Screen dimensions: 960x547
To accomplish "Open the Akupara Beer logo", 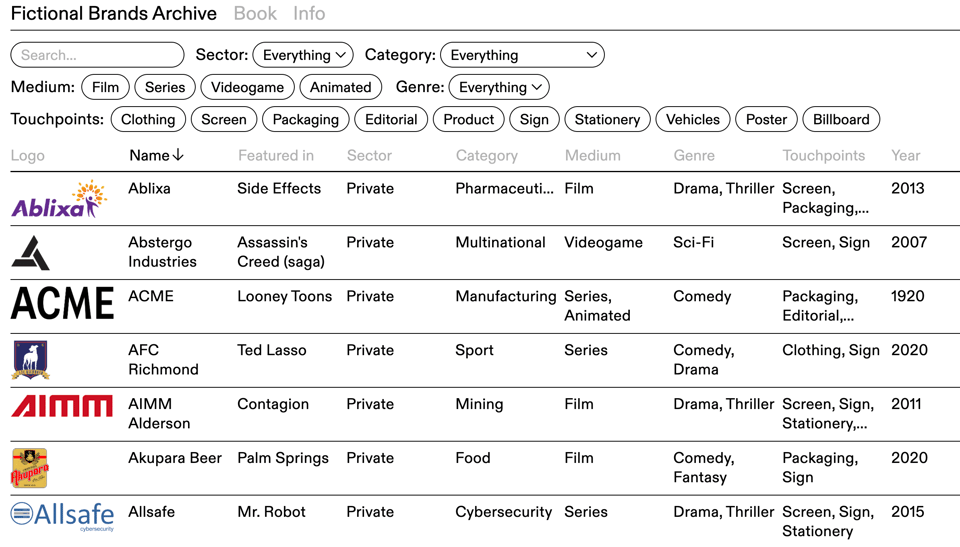I will click(x=29, y=468).
